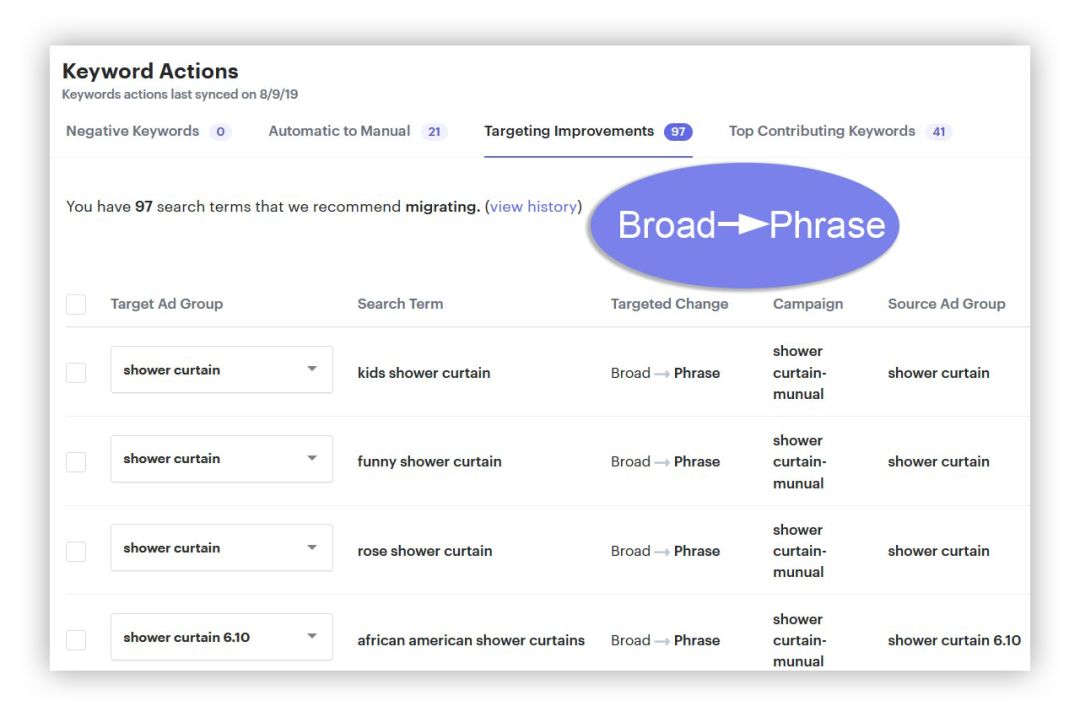Click source ad group in kids shower curtain row

click(938, 373)
